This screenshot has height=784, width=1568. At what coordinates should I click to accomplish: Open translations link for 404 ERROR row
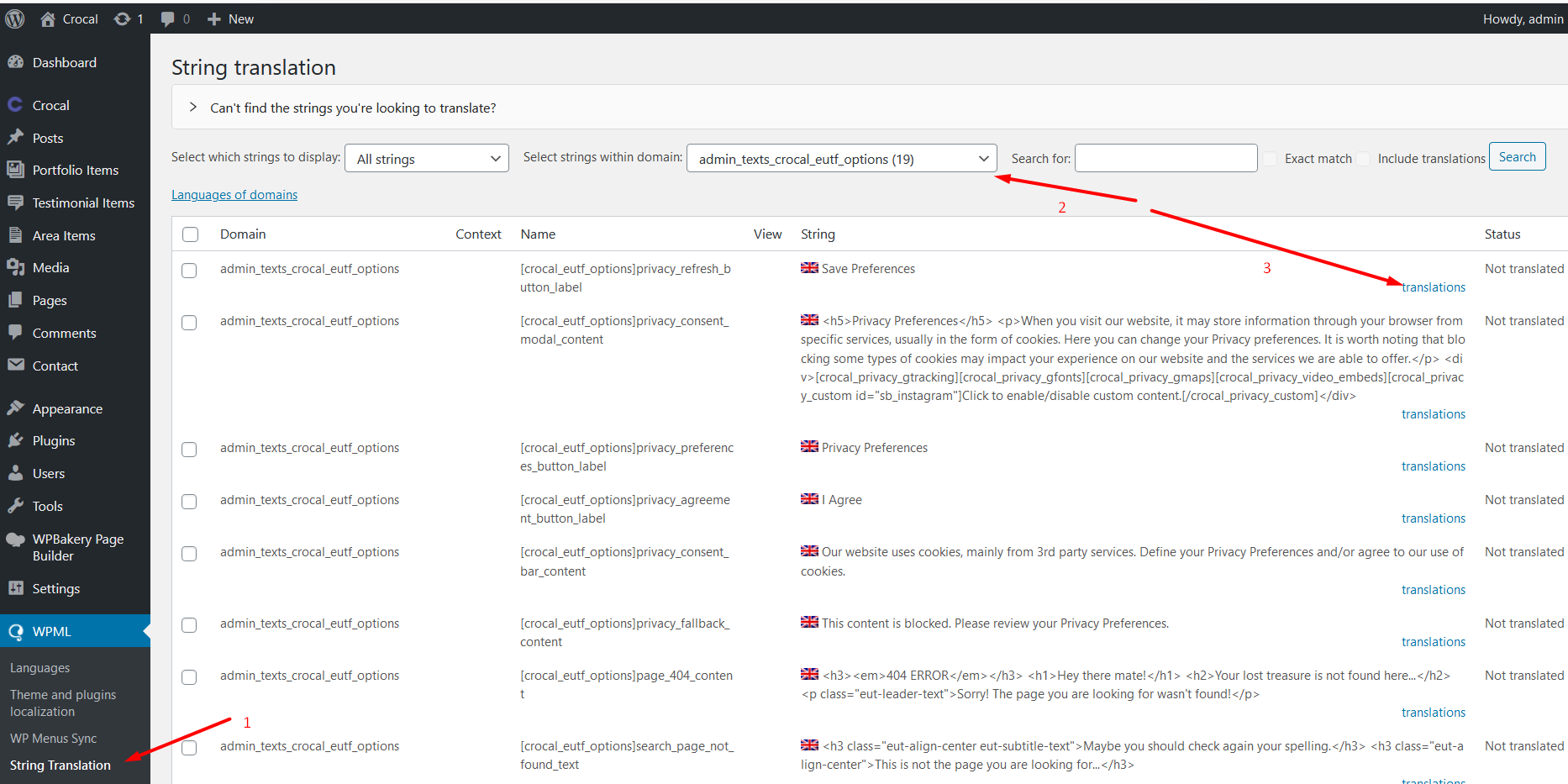(1434, 713)
